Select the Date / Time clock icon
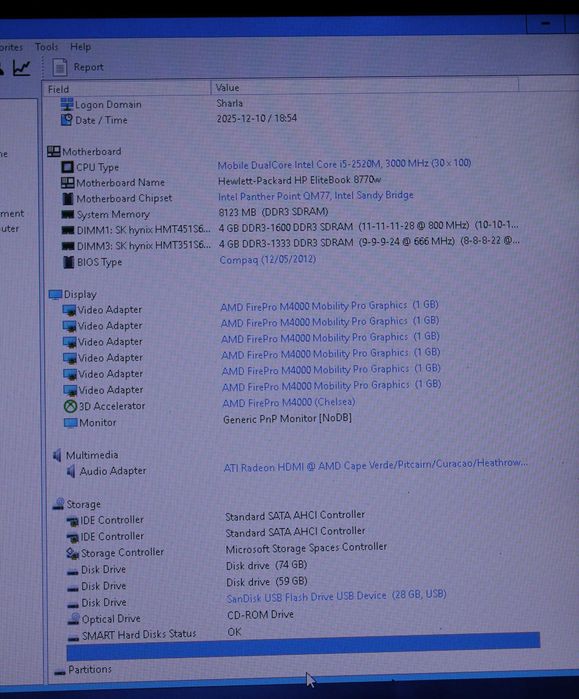Viewport: 579px width, 699px height. point(66,120)
